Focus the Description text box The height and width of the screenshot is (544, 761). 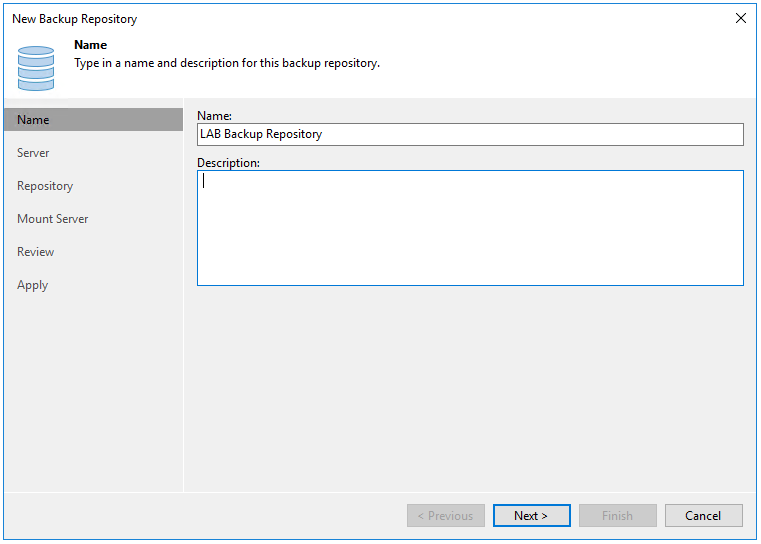[x=470, y=228]
